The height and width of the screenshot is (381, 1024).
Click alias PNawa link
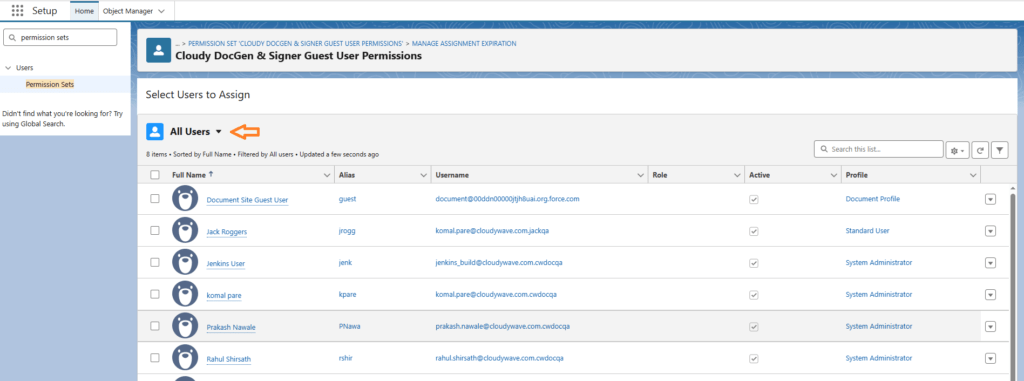coord(350,325)
